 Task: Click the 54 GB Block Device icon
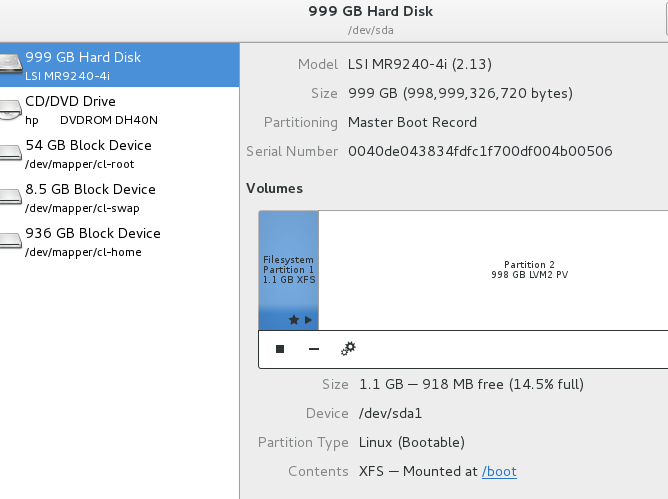[x=10, y=153]
